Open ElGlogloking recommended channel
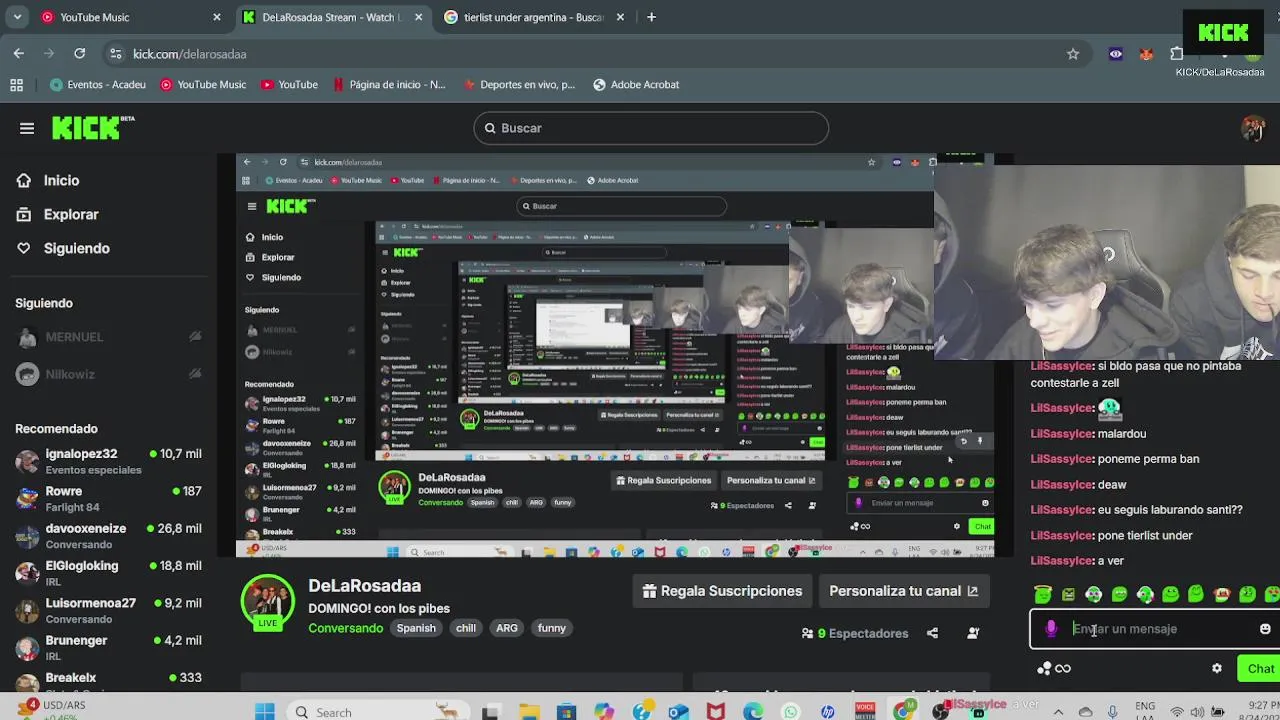Screen dimensions: 1280x720 tap(108, 573)
